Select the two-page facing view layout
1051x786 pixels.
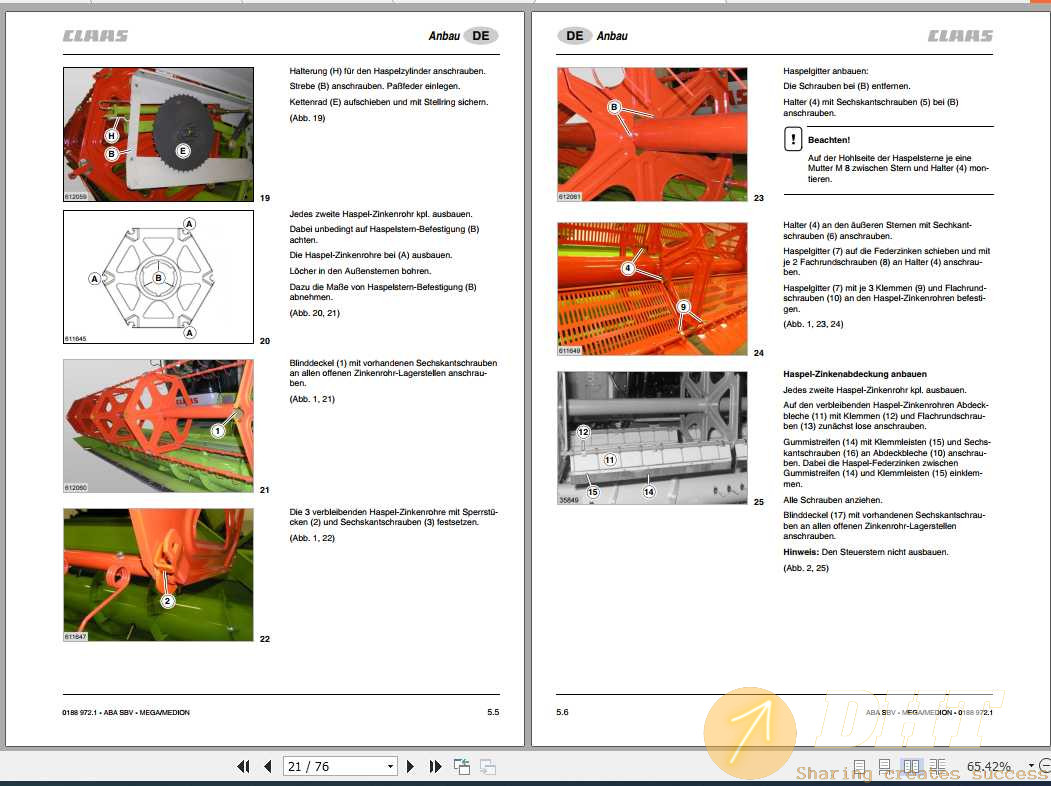[x=911, y=766]
